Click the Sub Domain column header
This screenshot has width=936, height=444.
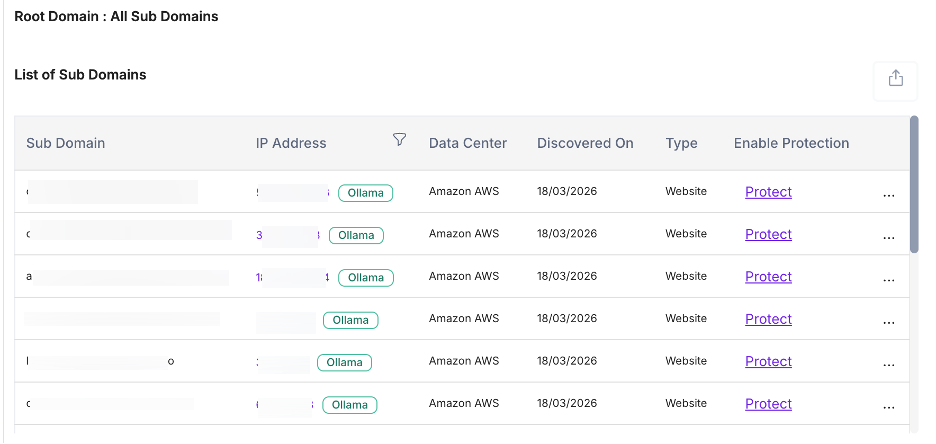click(x=66, y=143)
